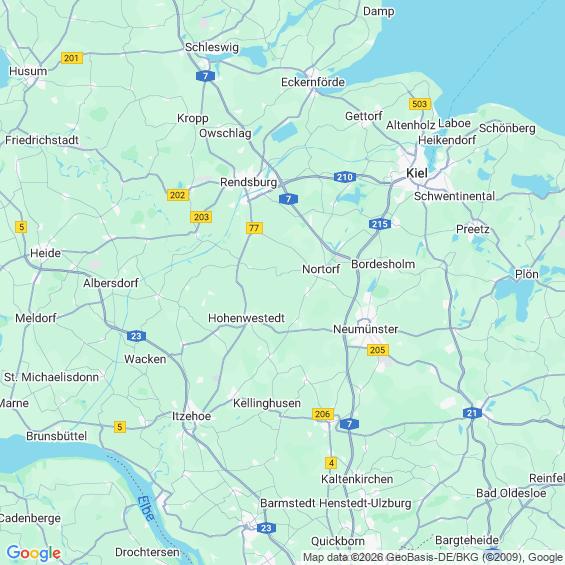Screen dimensions: 565x565
Task: Click the A215 highway shield
Action: (380, 224)
